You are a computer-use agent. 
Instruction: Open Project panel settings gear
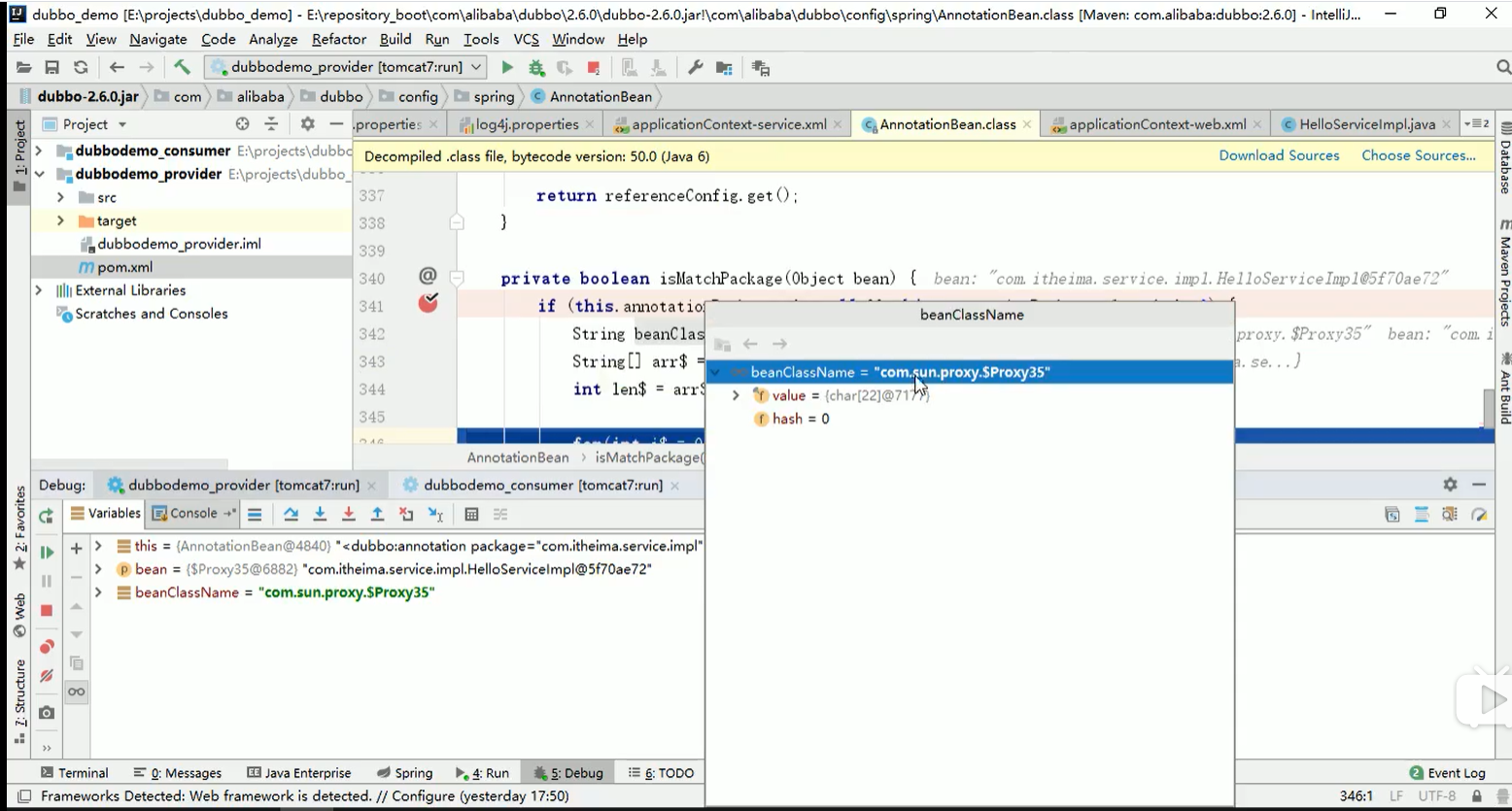point(307,123)
